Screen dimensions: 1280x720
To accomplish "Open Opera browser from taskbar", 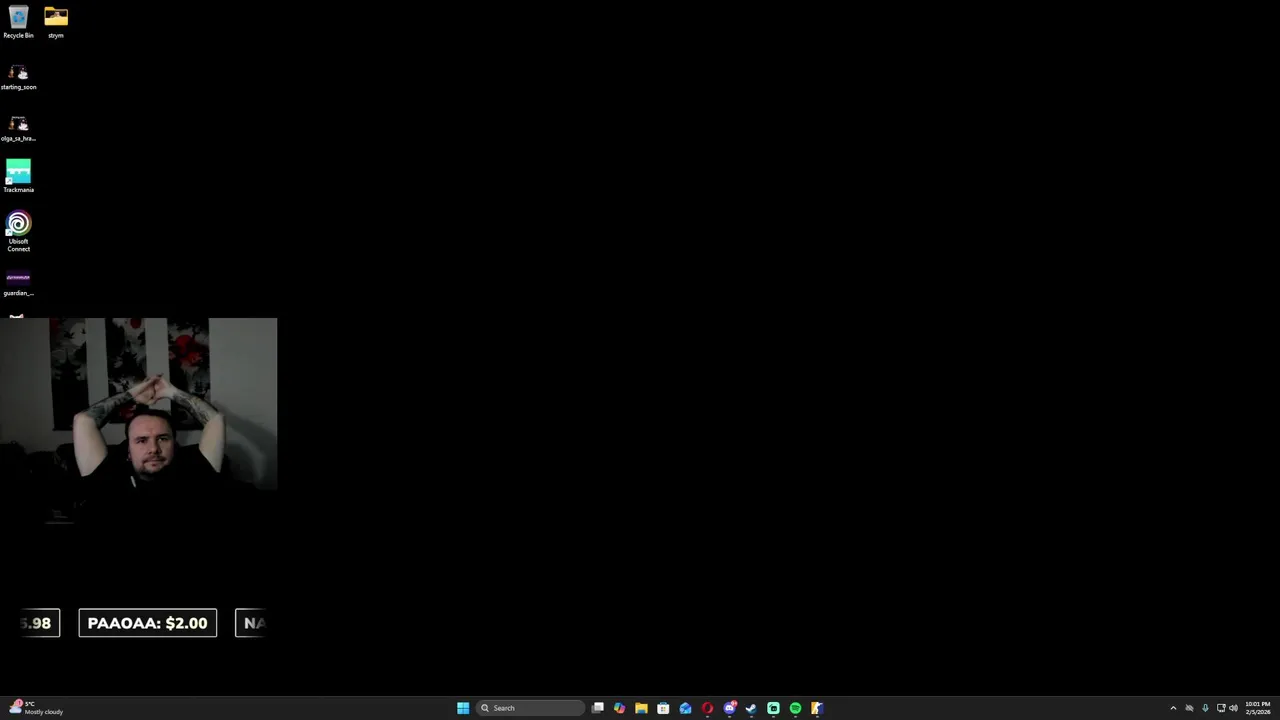I will [x=707, y=708].
